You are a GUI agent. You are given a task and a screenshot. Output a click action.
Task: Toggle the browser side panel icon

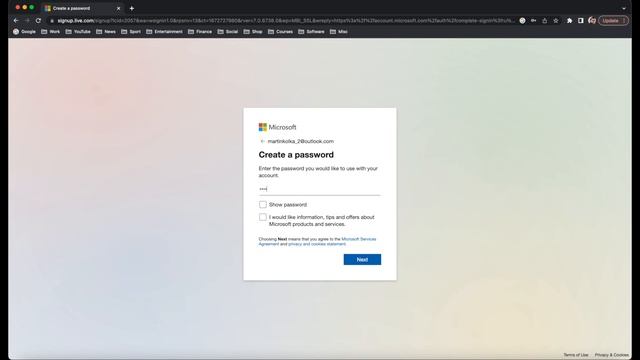pyautogui.click(x=580, y=20)
